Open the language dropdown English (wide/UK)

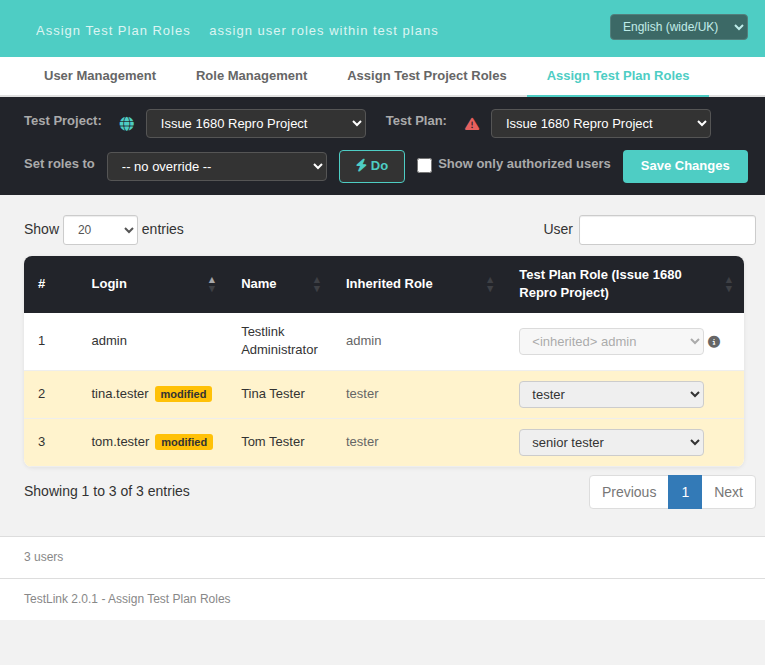679,27
